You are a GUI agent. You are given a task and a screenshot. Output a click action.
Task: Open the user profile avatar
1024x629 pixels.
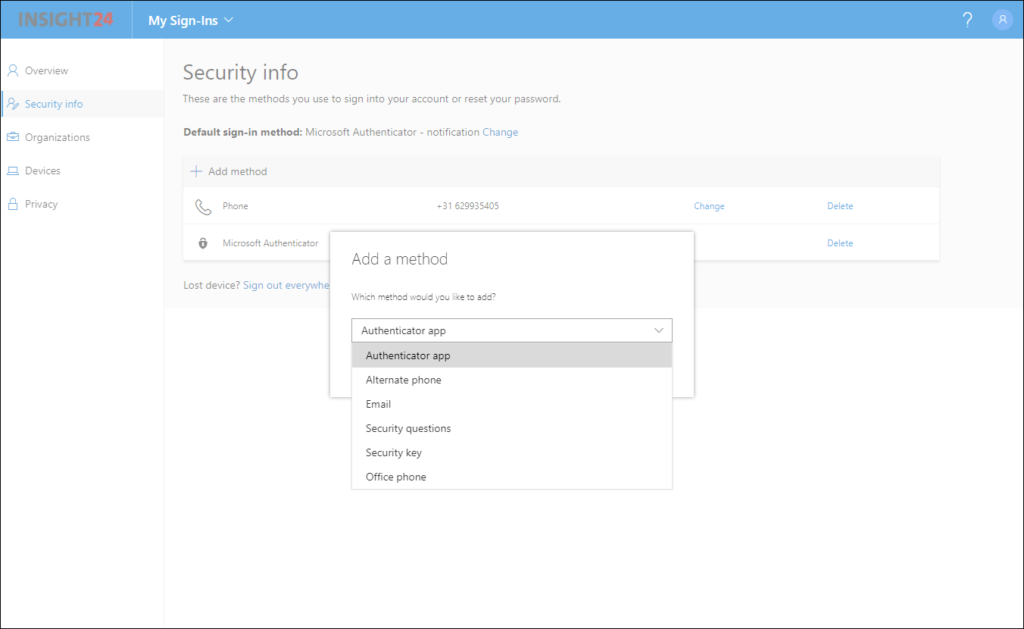pyautogui.click(x=1002, y=19)
